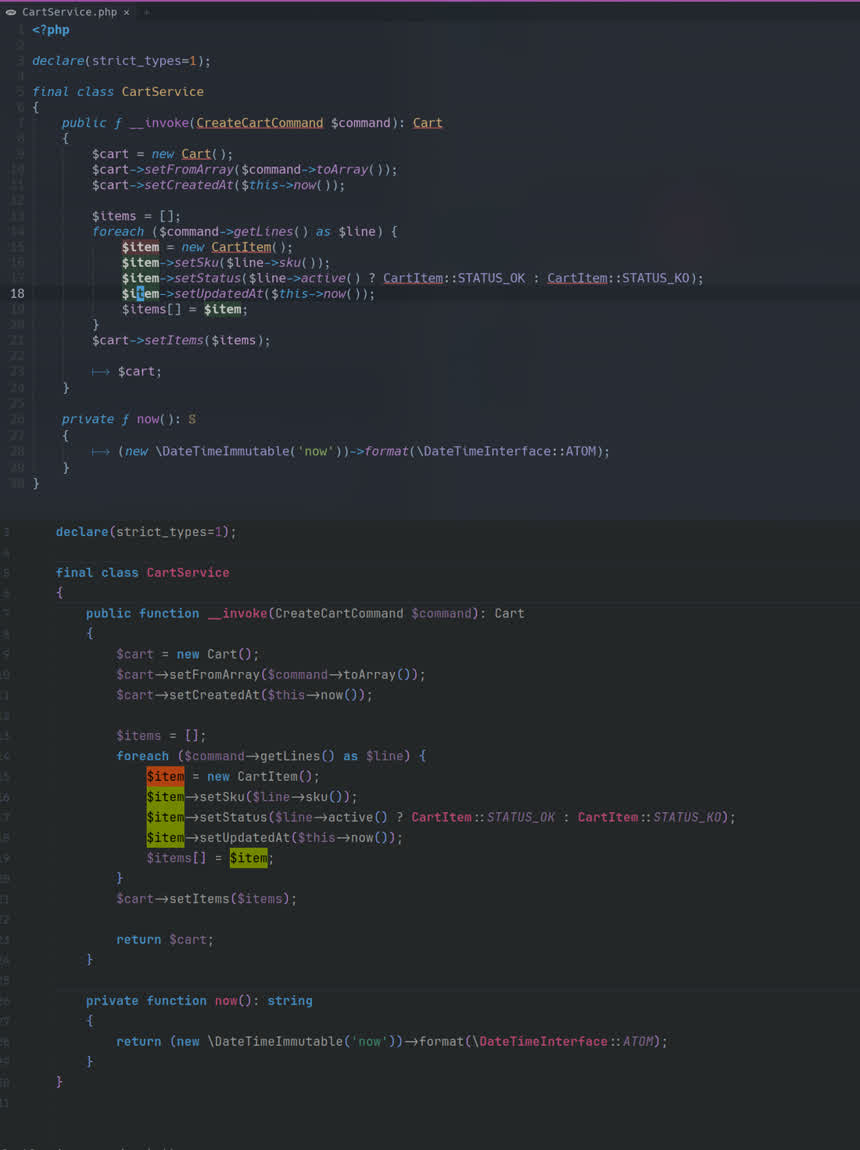Click 'private function' keywords in lower editor
Screen dimensions: 860x1150
(x=146, y=1000)
